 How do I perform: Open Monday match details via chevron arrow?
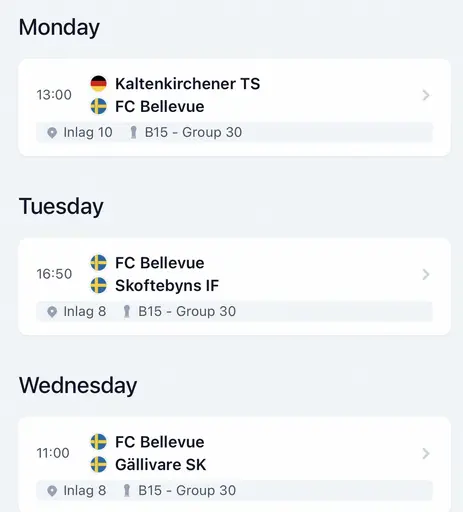pyautogui.click(x=426, y=95)
